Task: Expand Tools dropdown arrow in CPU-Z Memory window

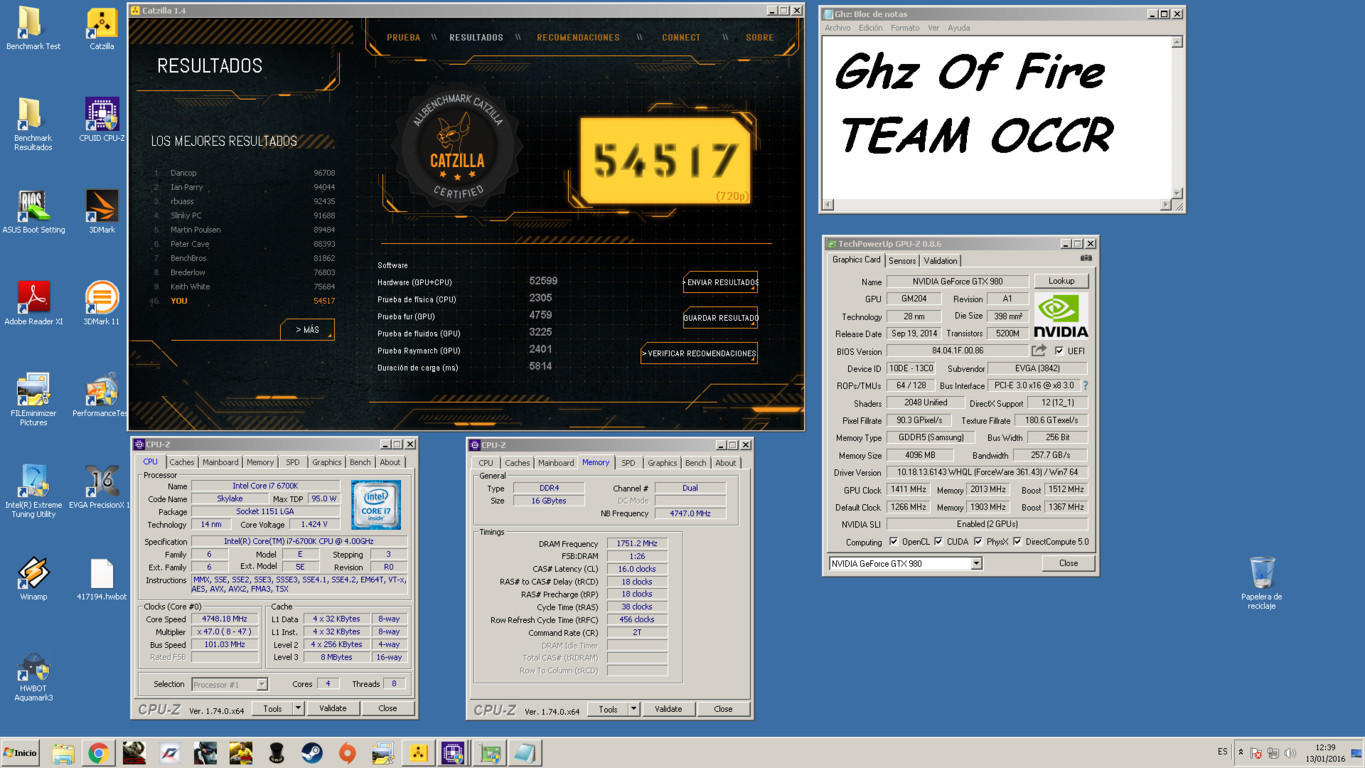Action: click(633, 709)
